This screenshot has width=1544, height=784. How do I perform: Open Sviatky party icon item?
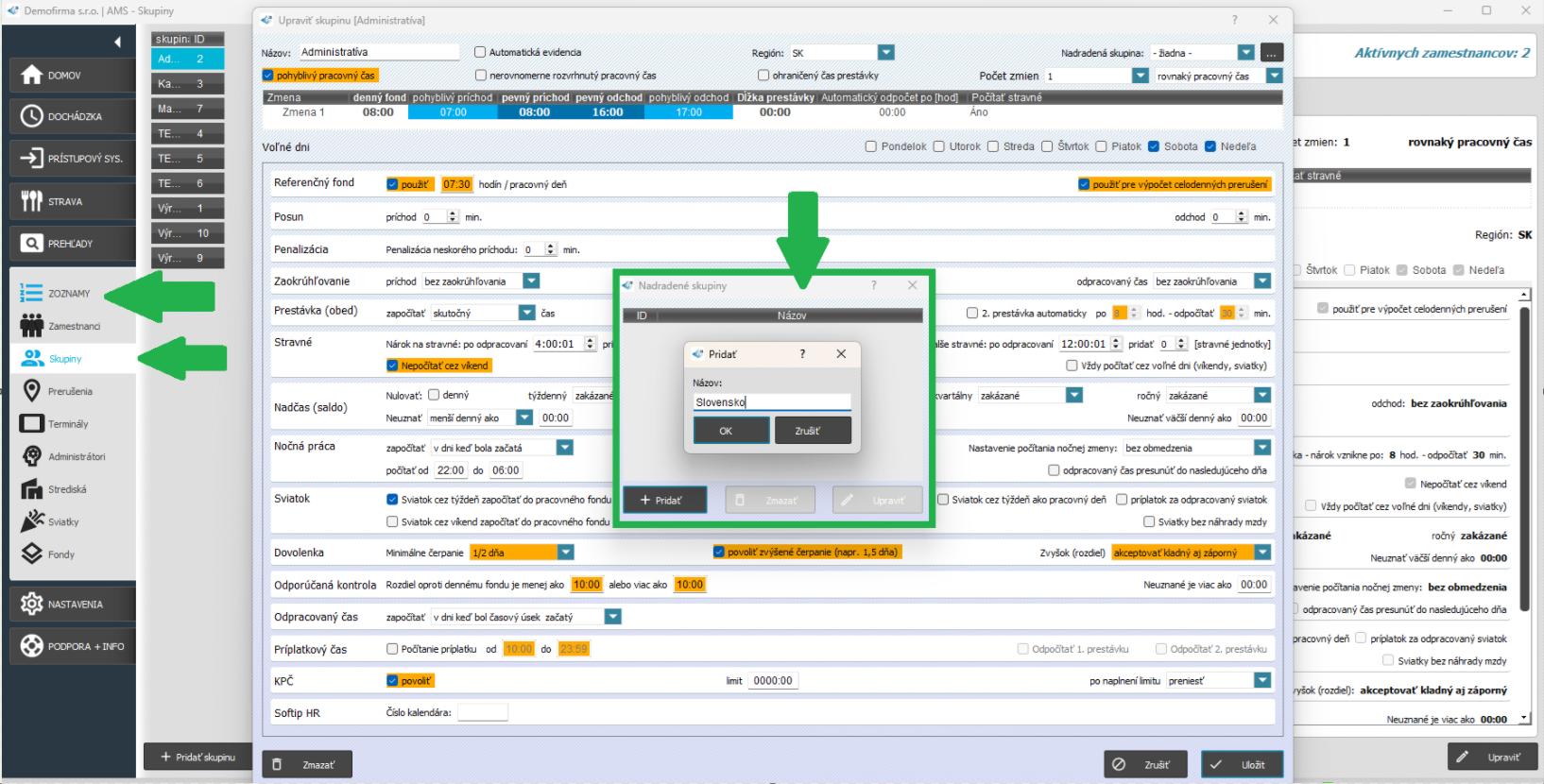(x=32, y=521)
